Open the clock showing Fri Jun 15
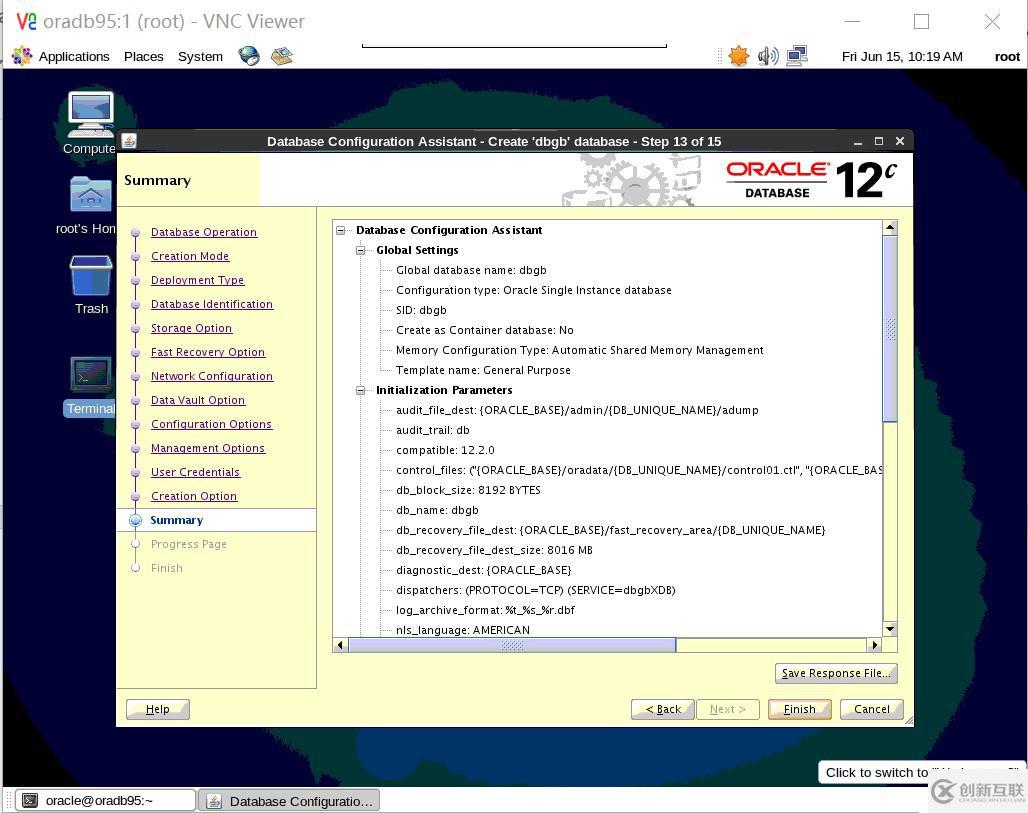Viewport: 1028px width, 813px height. (901, 56)
